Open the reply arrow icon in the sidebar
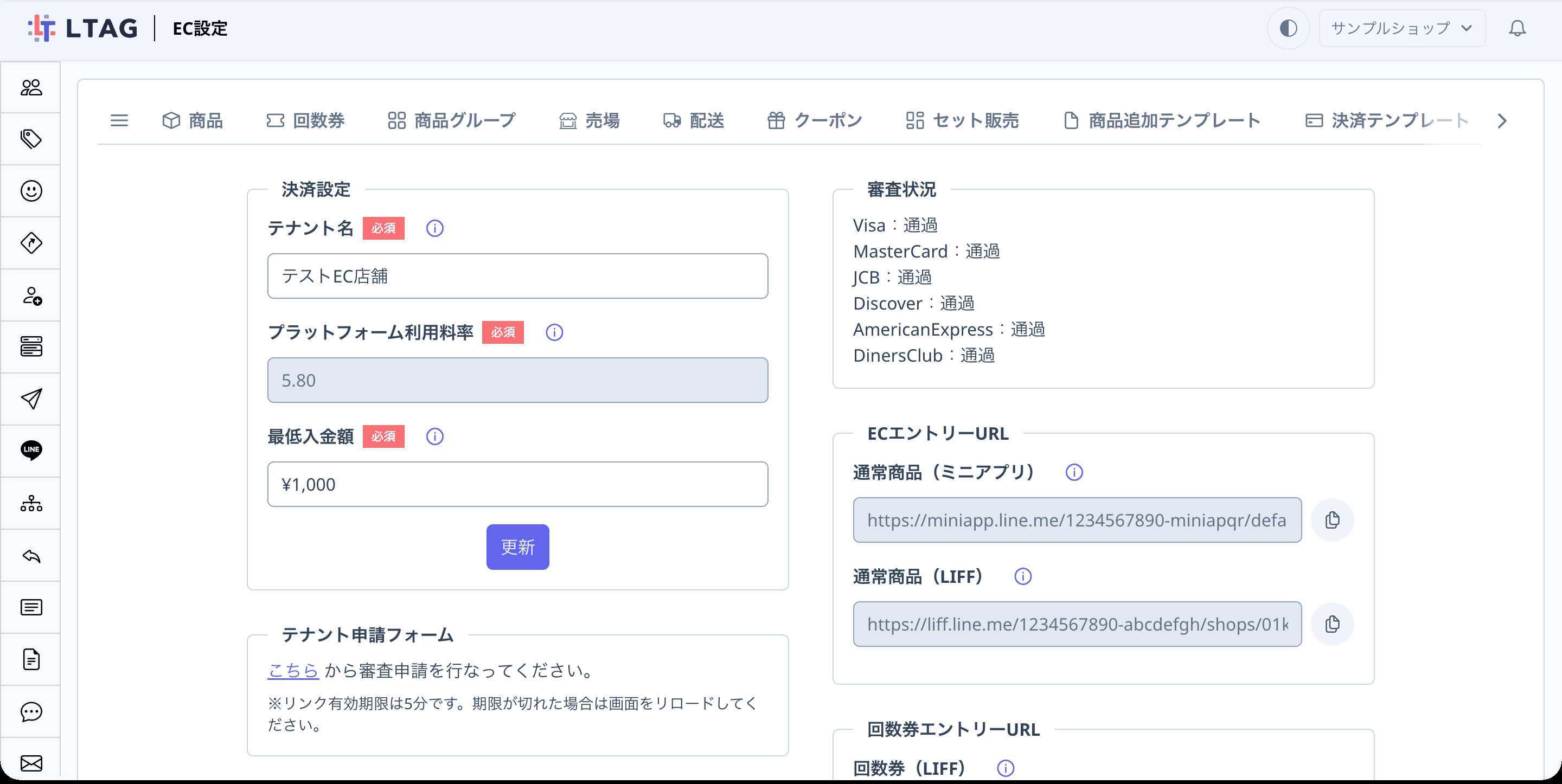This screenshot has width=1562, height=784. [x=31, y=555]
